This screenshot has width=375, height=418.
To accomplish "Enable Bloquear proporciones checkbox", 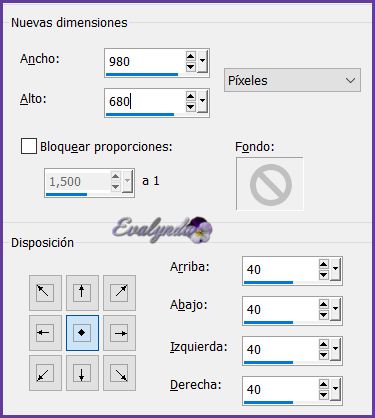I will click(x=29, y=147).
